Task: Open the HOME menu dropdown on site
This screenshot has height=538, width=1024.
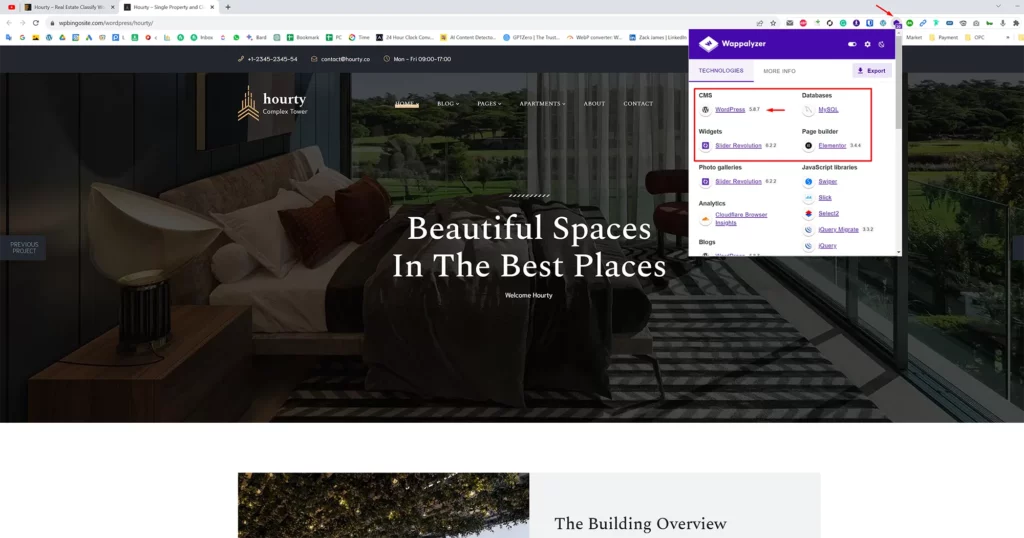Action: point(406,104)
